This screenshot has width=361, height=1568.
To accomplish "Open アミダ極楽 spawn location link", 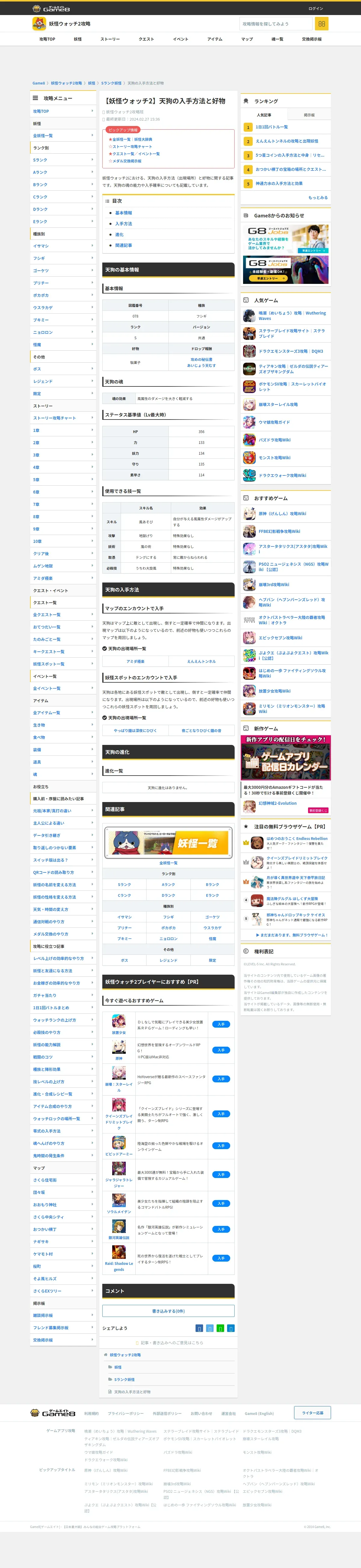I will pyautogui.click(x=135, y=661).
